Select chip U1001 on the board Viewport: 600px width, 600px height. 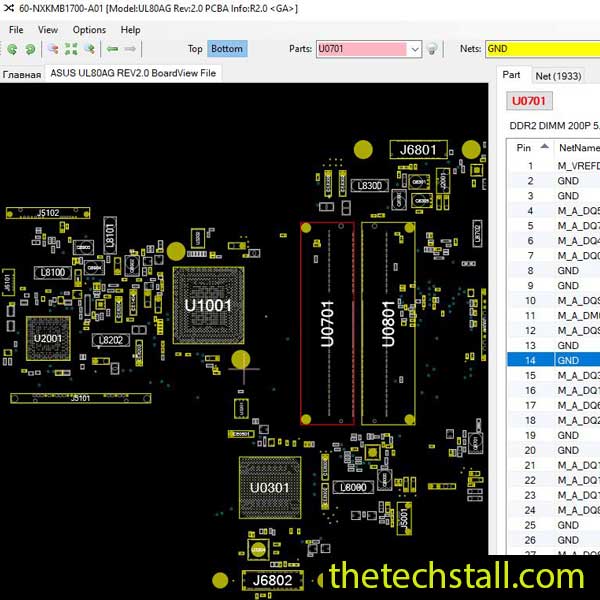(209, 305)
